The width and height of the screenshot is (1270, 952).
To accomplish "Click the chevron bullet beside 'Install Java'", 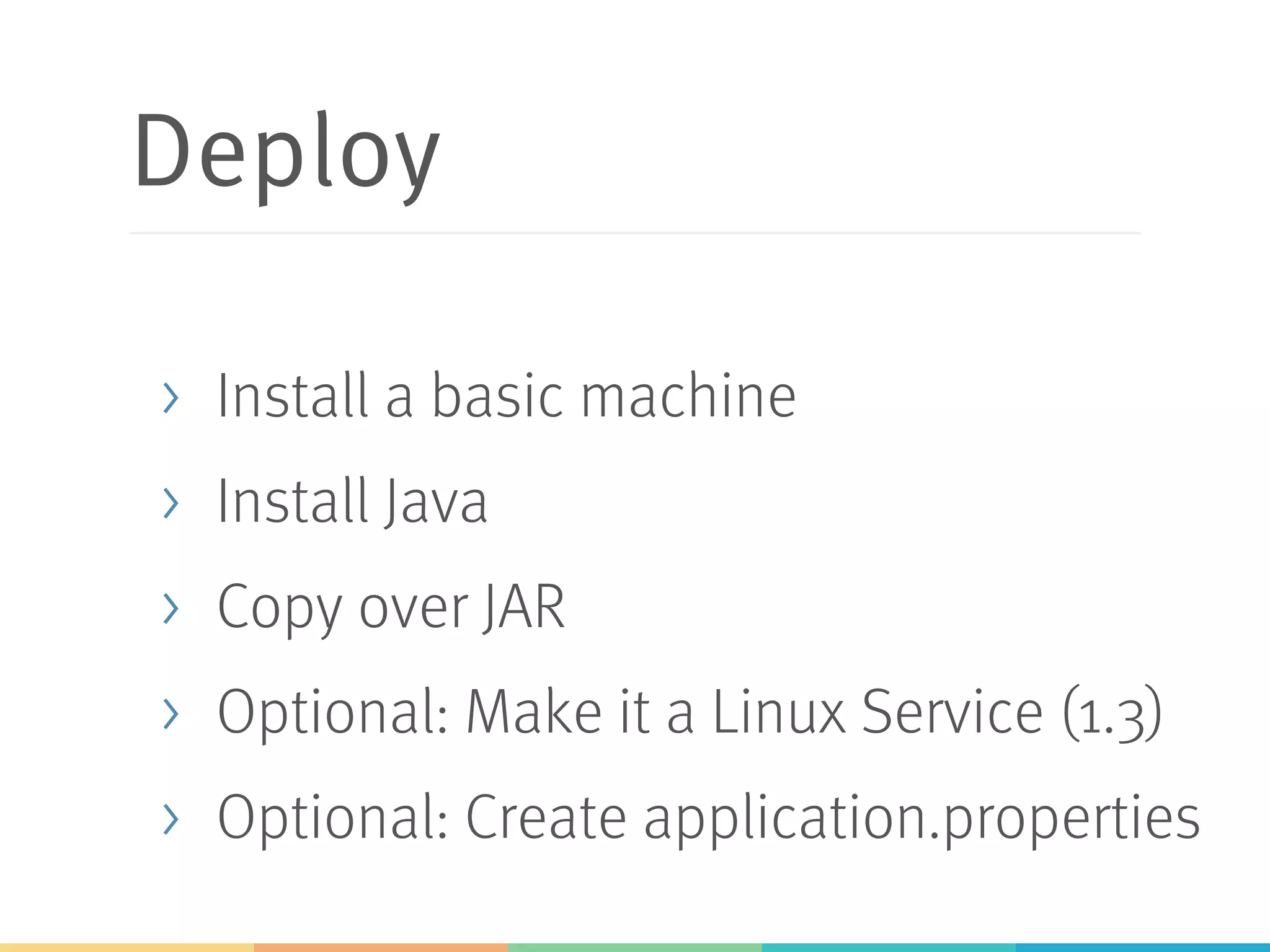I will pos(171,503).
